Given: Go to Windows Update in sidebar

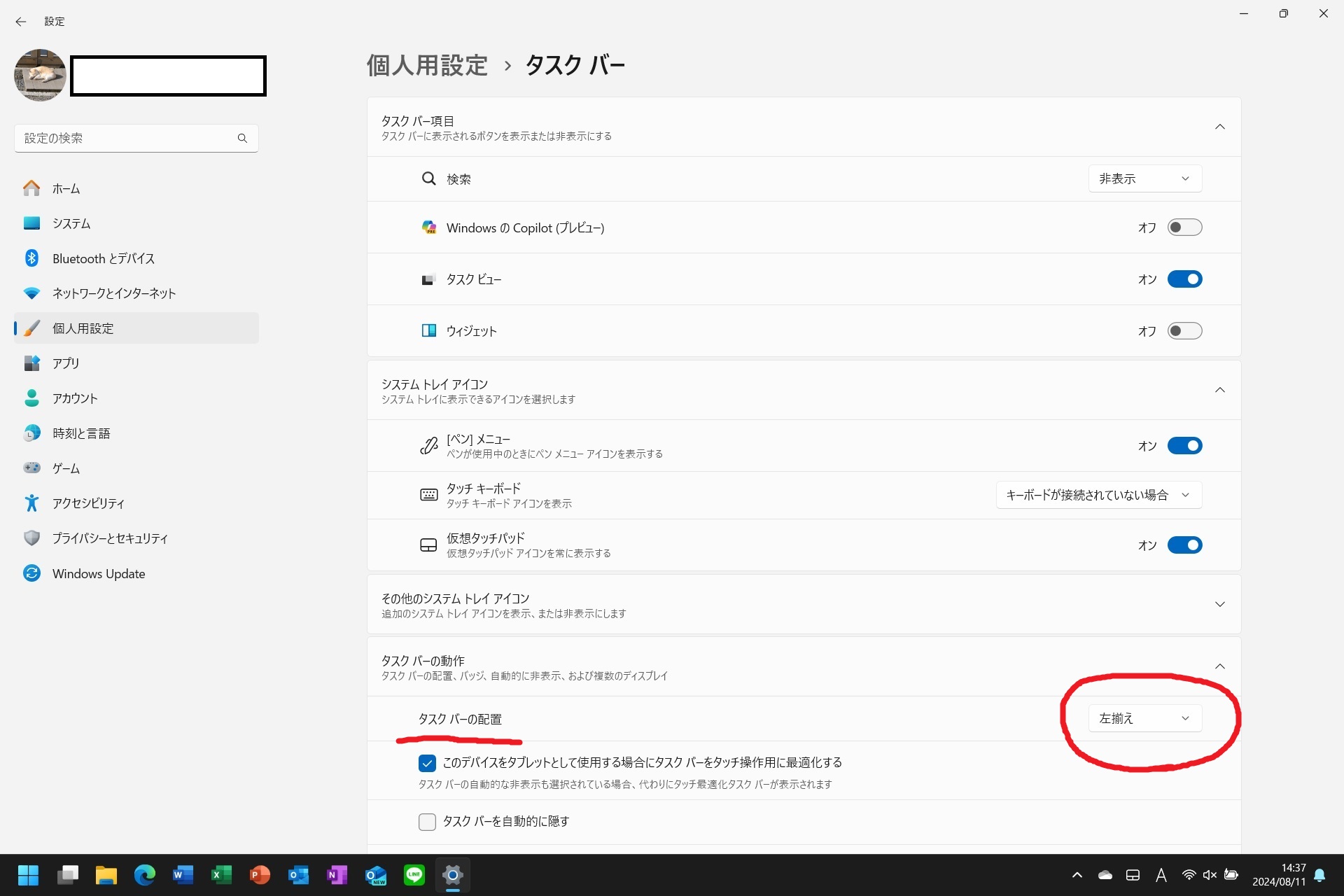Looking at the screenshot, I should 99,574.
